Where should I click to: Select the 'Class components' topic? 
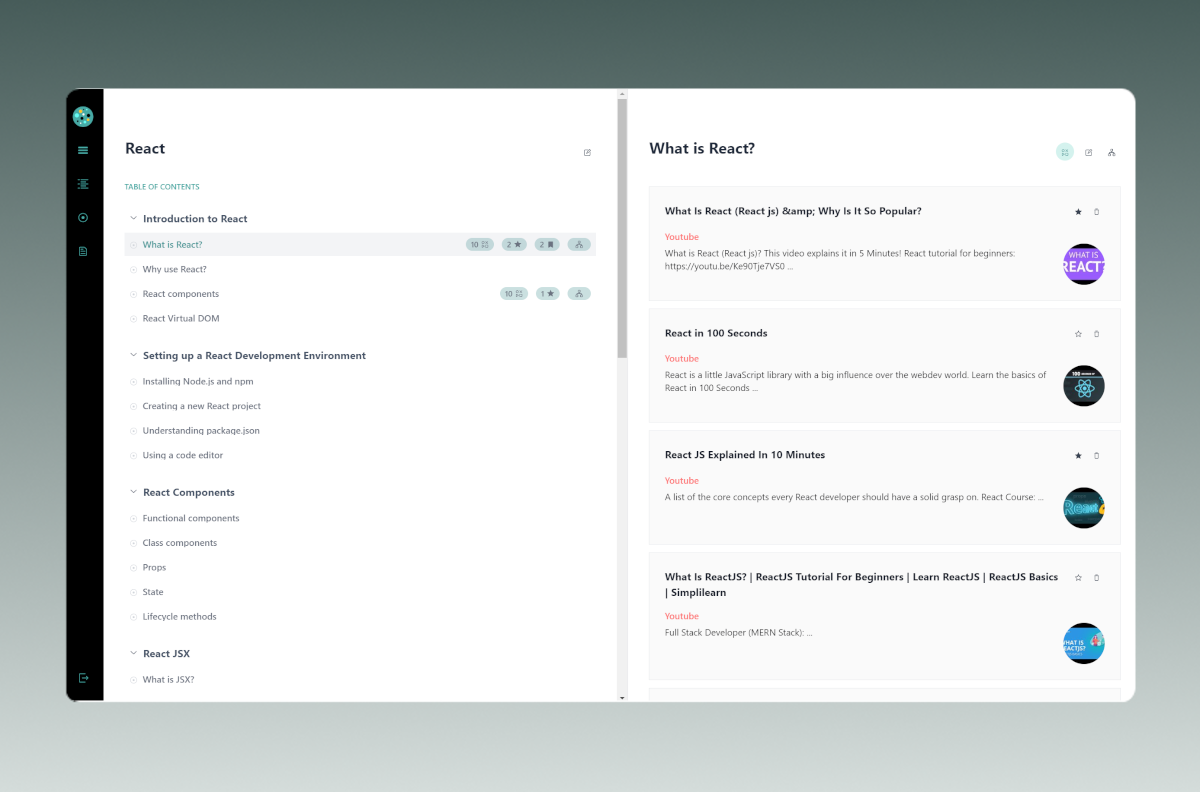click(x=180, y=543)
